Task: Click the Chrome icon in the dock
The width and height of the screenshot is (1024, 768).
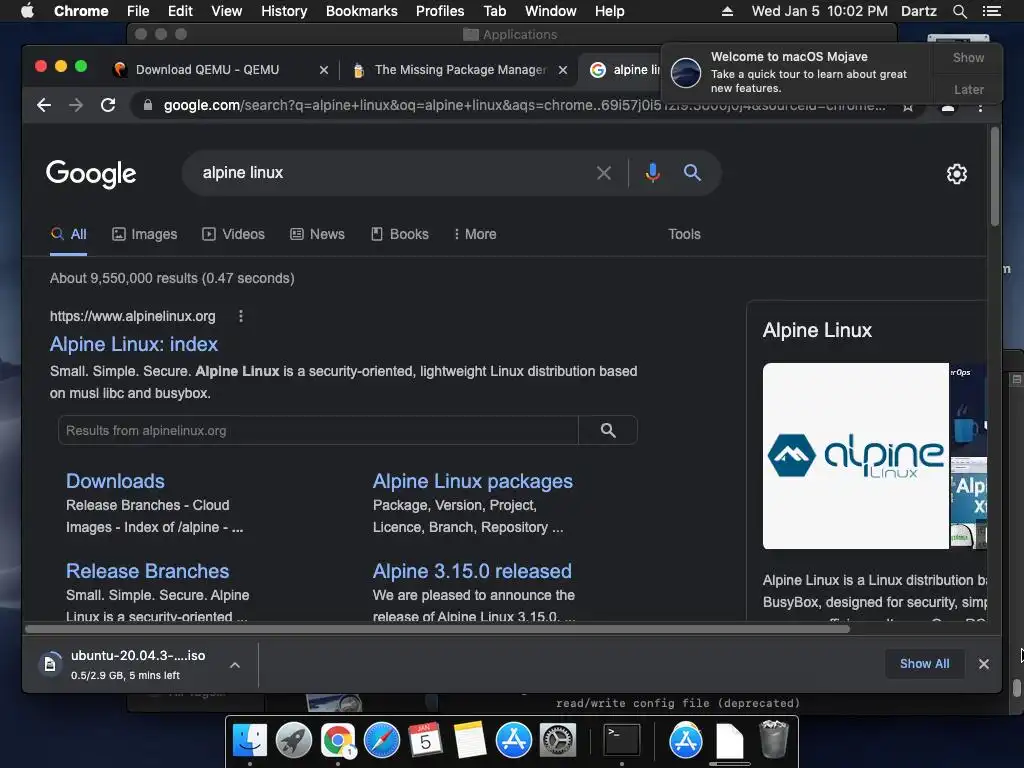Action: click(x=338, y=740)
